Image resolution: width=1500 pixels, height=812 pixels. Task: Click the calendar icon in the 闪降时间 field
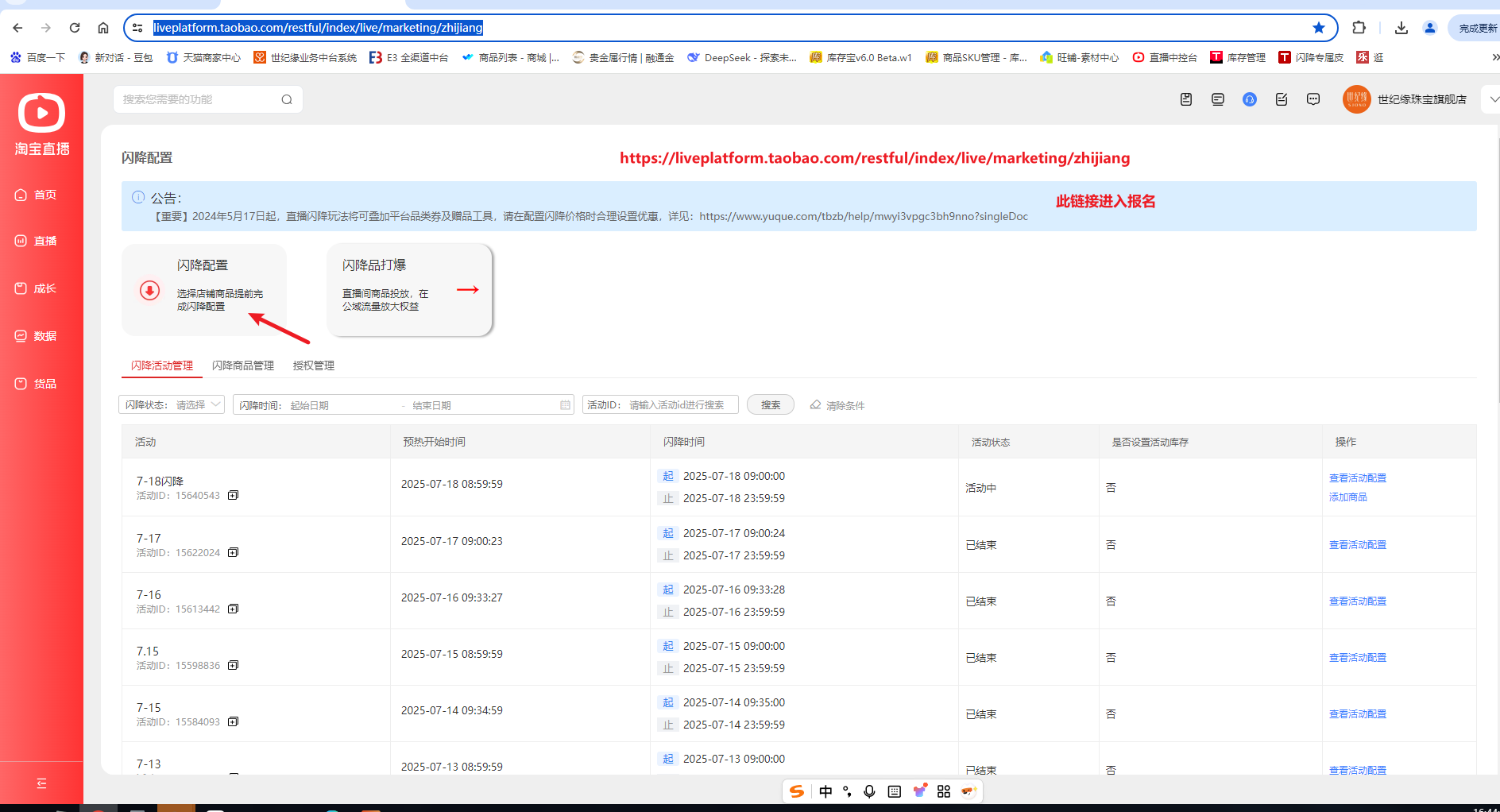pyautogui.click(x=565, y=405)
